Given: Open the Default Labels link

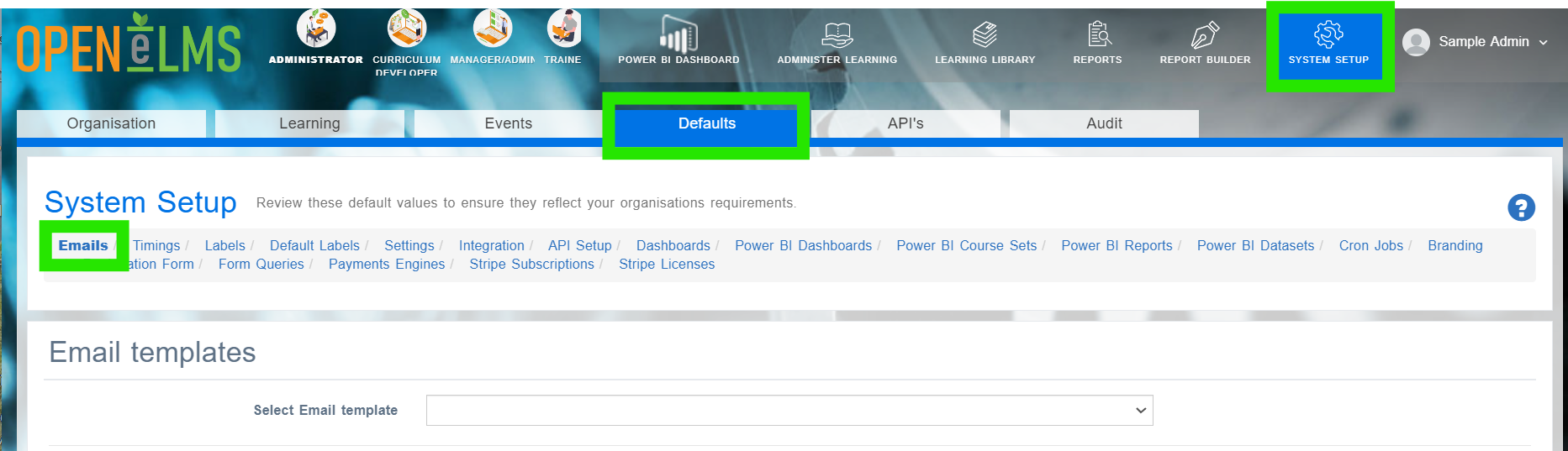Looking at the screenshot, I should tap(314, 245).
